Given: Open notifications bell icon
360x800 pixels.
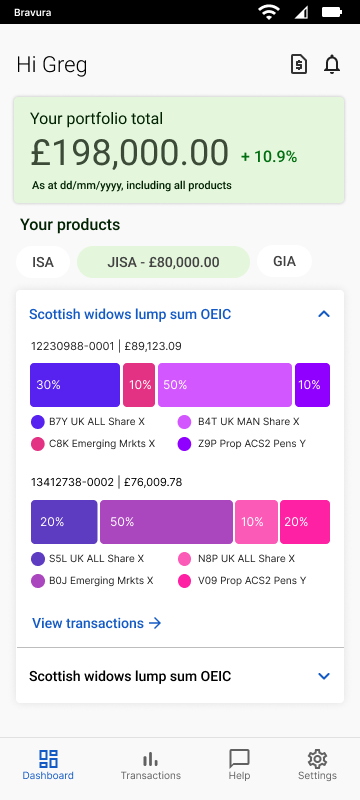Looking at the screenshot, I should 332,65.
